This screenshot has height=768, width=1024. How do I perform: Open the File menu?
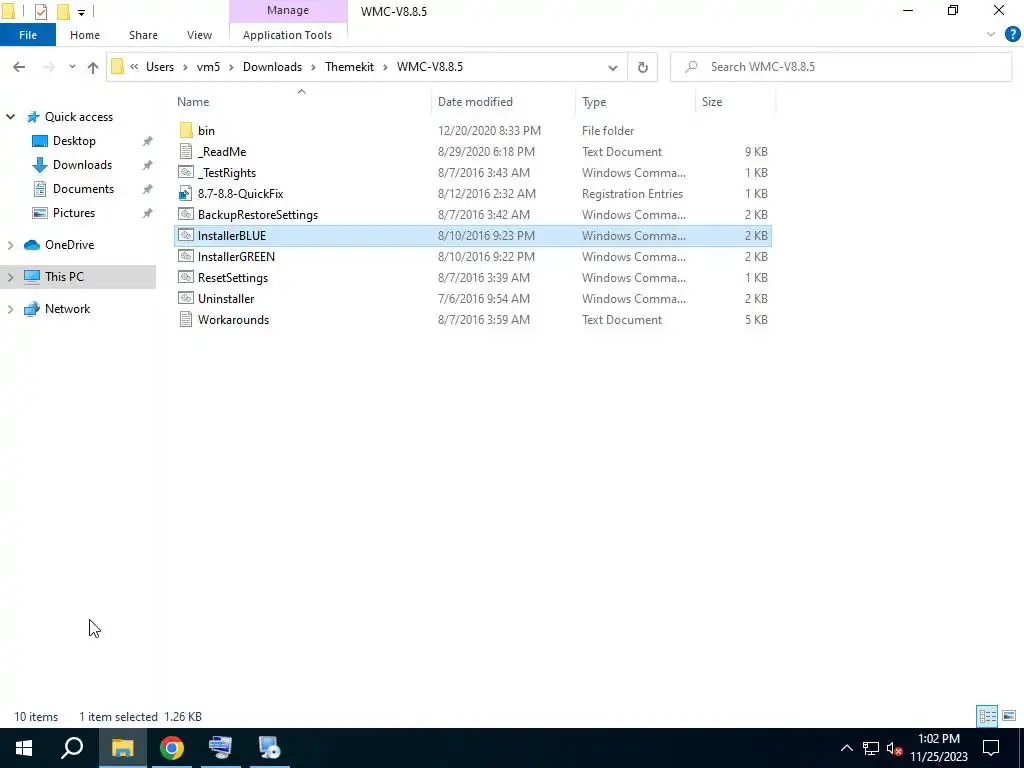point(28,35)
